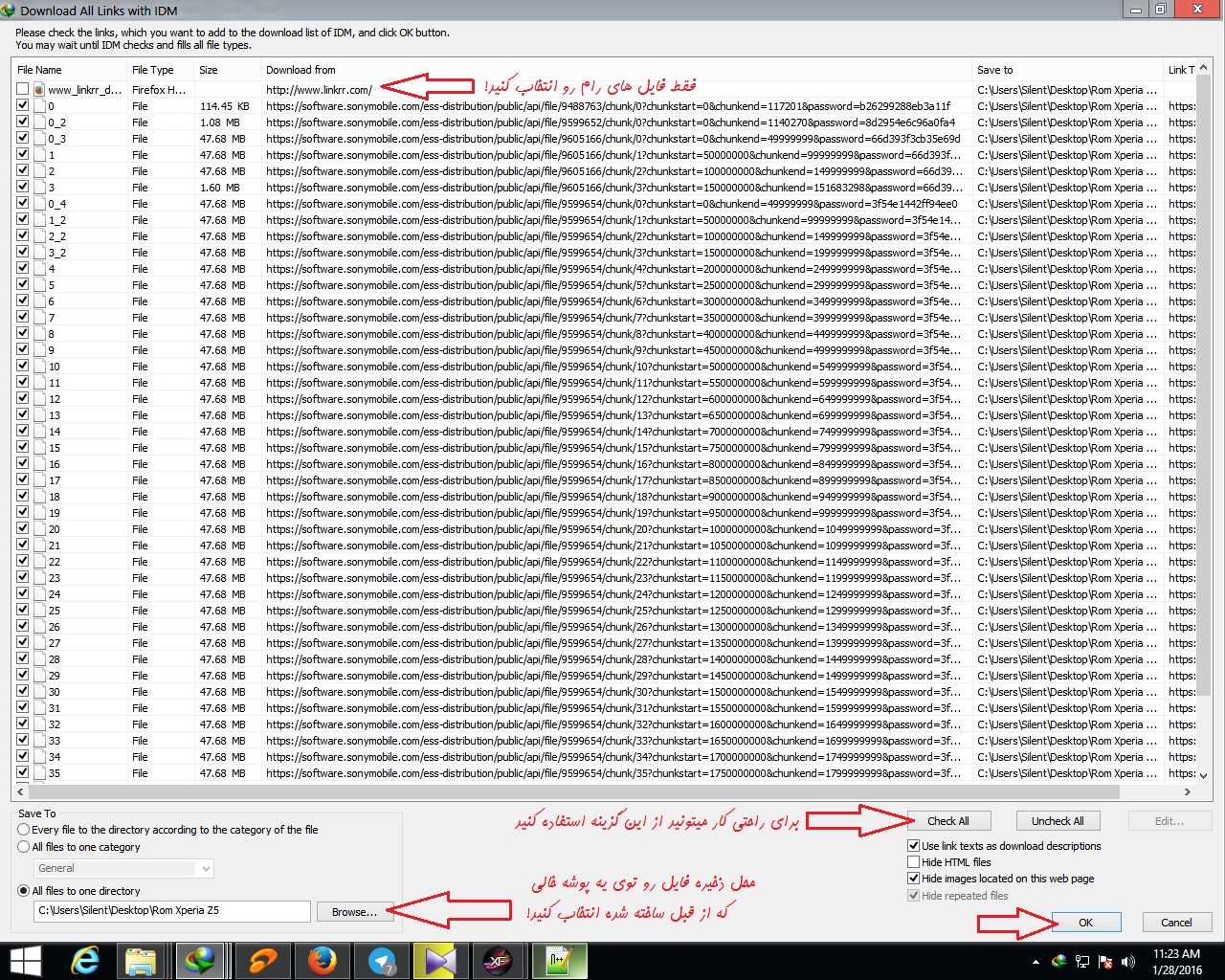1225x980 pixels.
Task: Select the http://www.linkr.com/ link cell
Action: coord(320,90)
